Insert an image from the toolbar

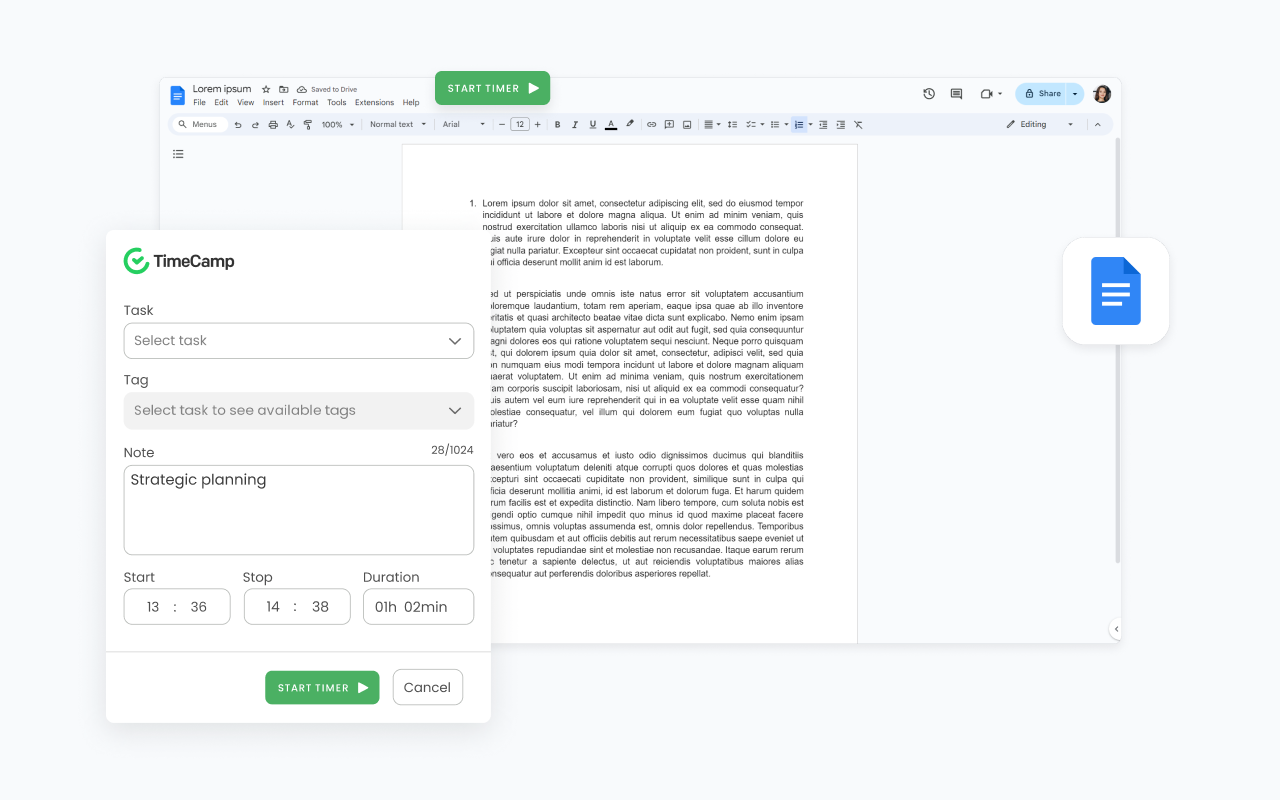coord(687,123)
